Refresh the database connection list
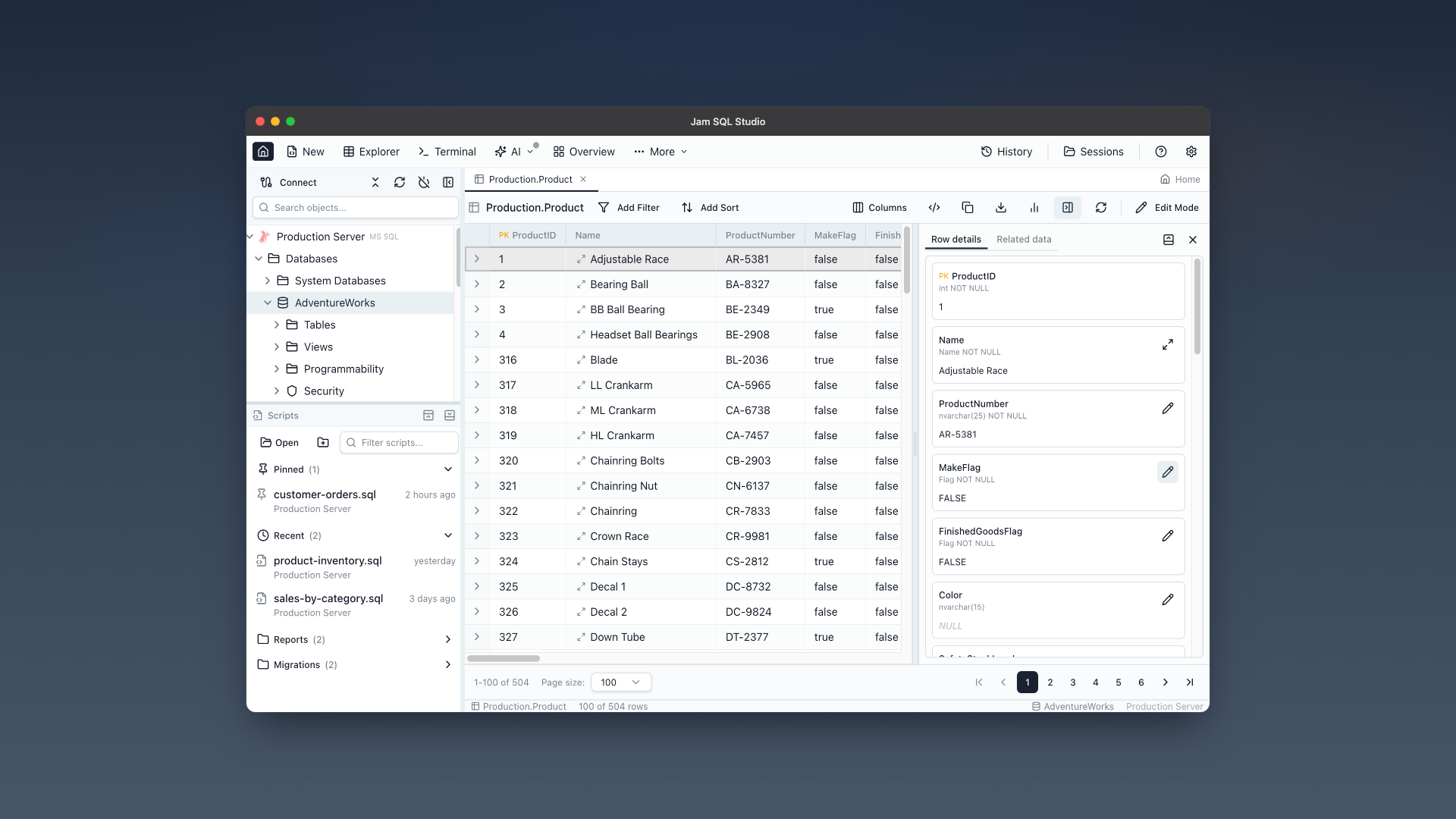 point(400,182)
